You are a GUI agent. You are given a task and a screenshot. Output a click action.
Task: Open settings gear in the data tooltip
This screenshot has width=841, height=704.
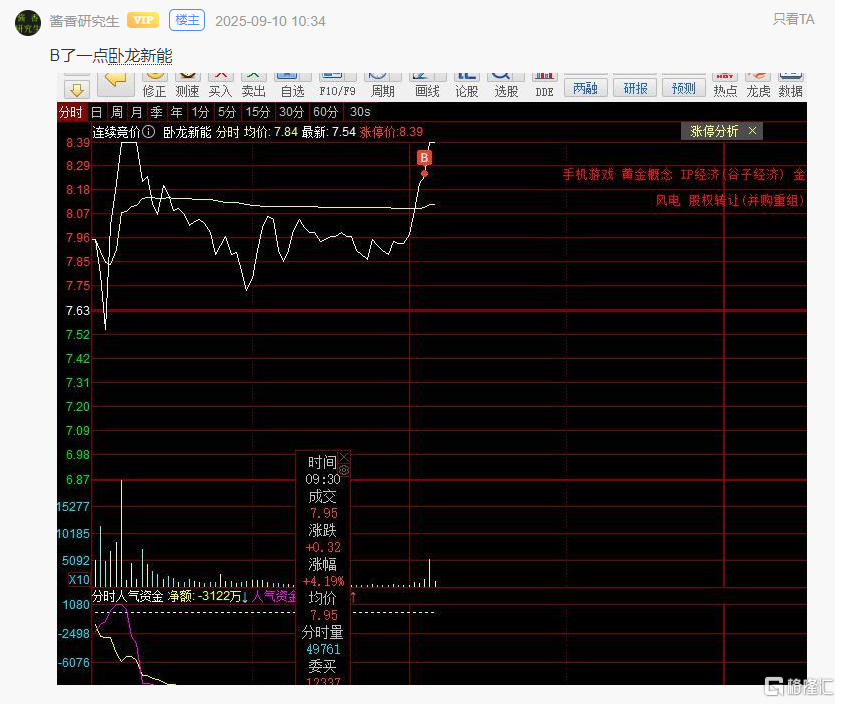coord(344,469)
